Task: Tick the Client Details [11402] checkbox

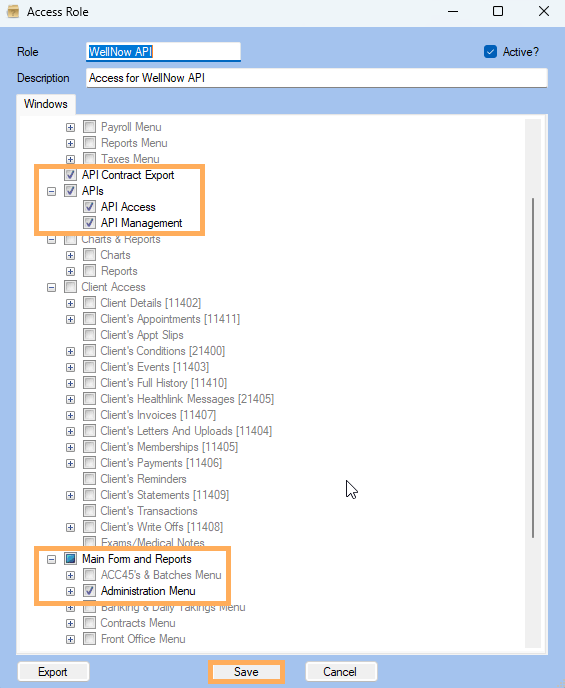Action: (89, 303)
